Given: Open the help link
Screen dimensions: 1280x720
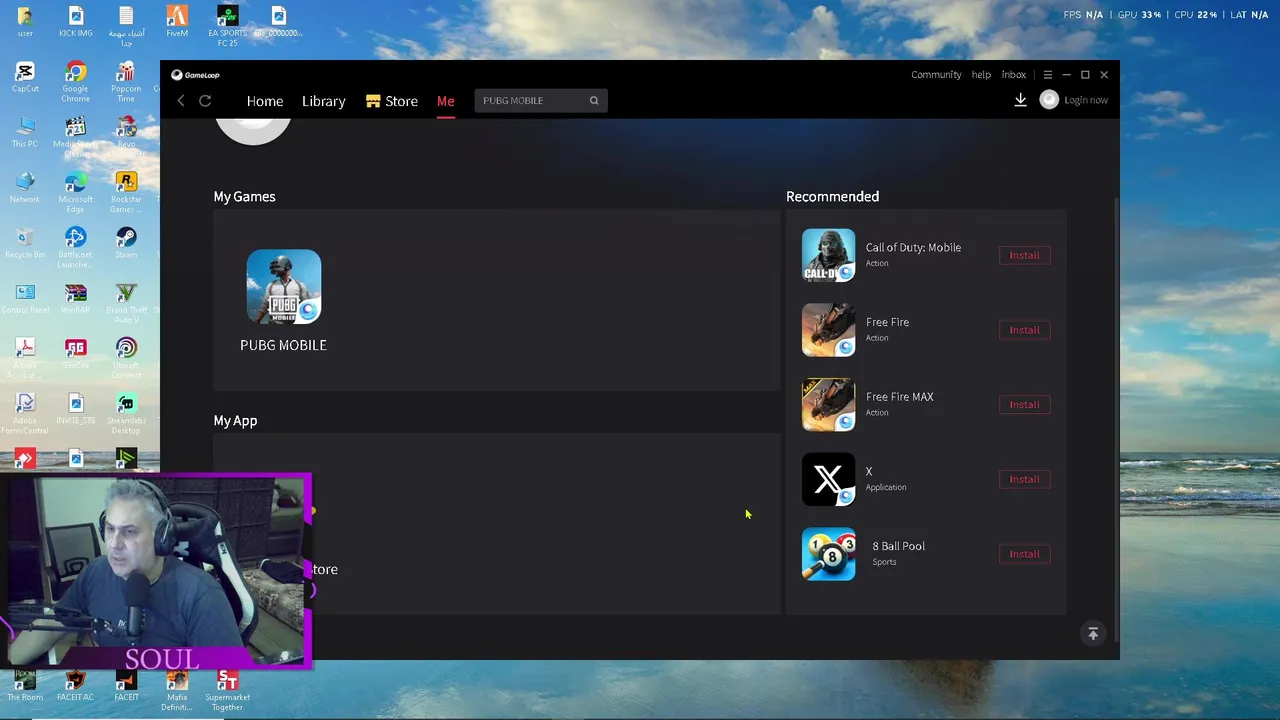Looking at the screenshot, I should coord(981,75).
